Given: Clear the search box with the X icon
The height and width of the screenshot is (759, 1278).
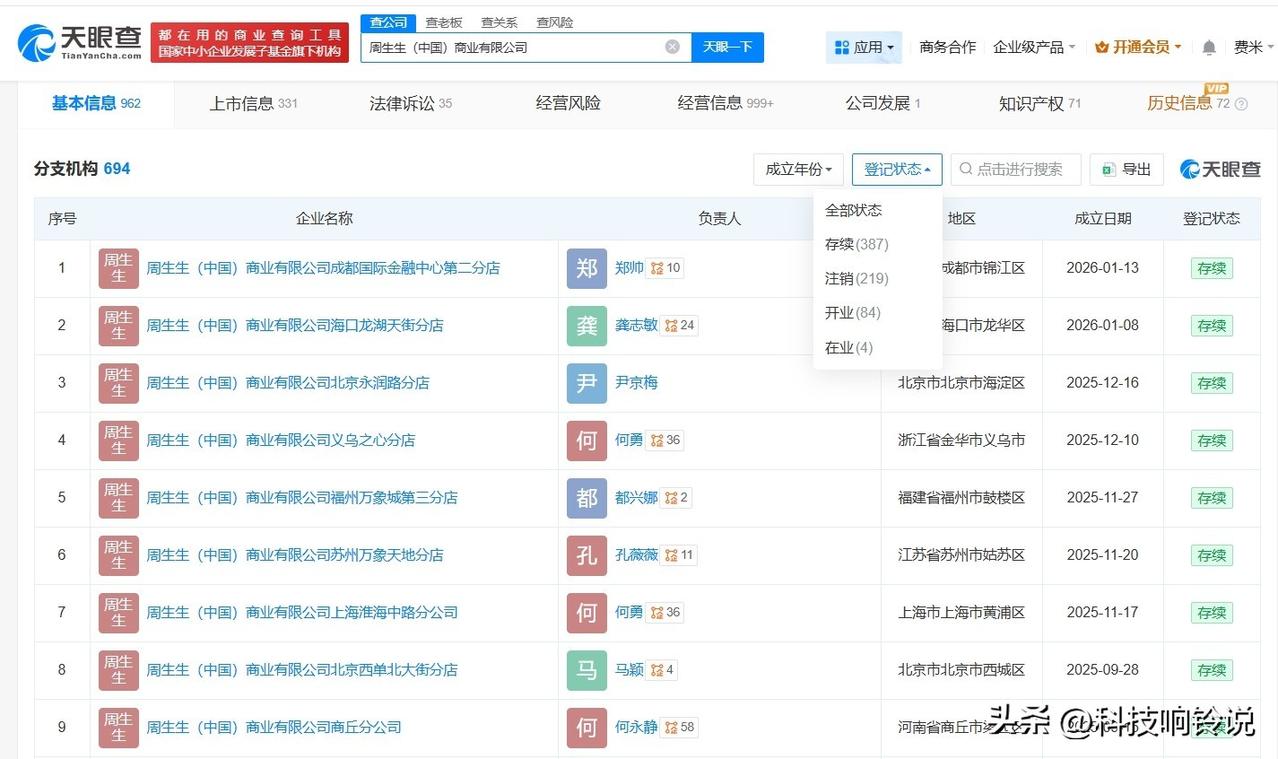Looking at the screenshot, I should click(x=672, y=47).
